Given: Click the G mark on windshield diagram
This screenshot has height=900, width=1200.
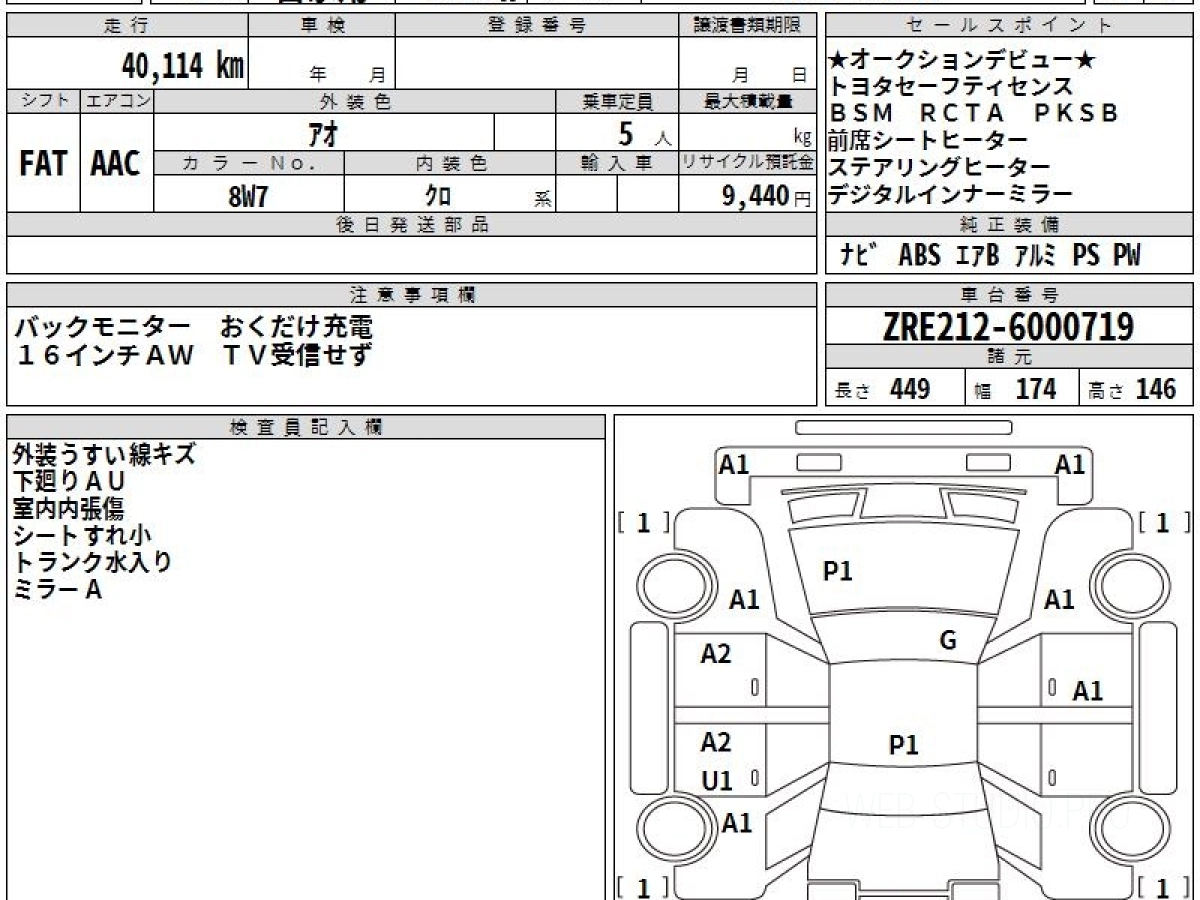Looking at the screenshot, I should tap(948, 641).
